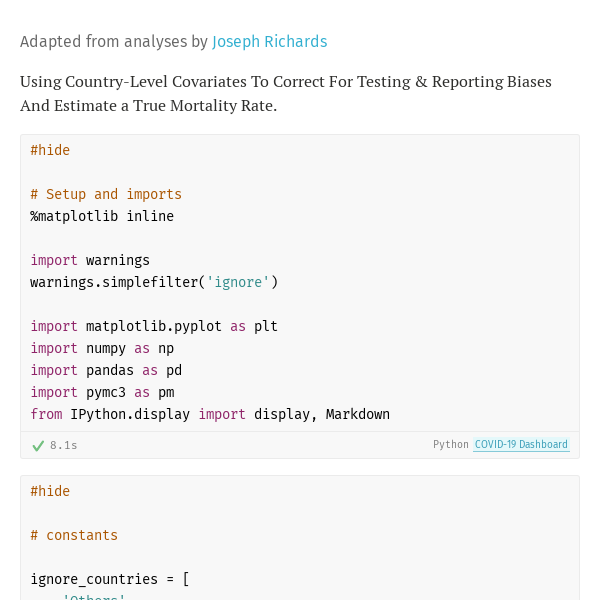
Task: Click the 'Adapted from analyses by' text
Action: (114, 42)
